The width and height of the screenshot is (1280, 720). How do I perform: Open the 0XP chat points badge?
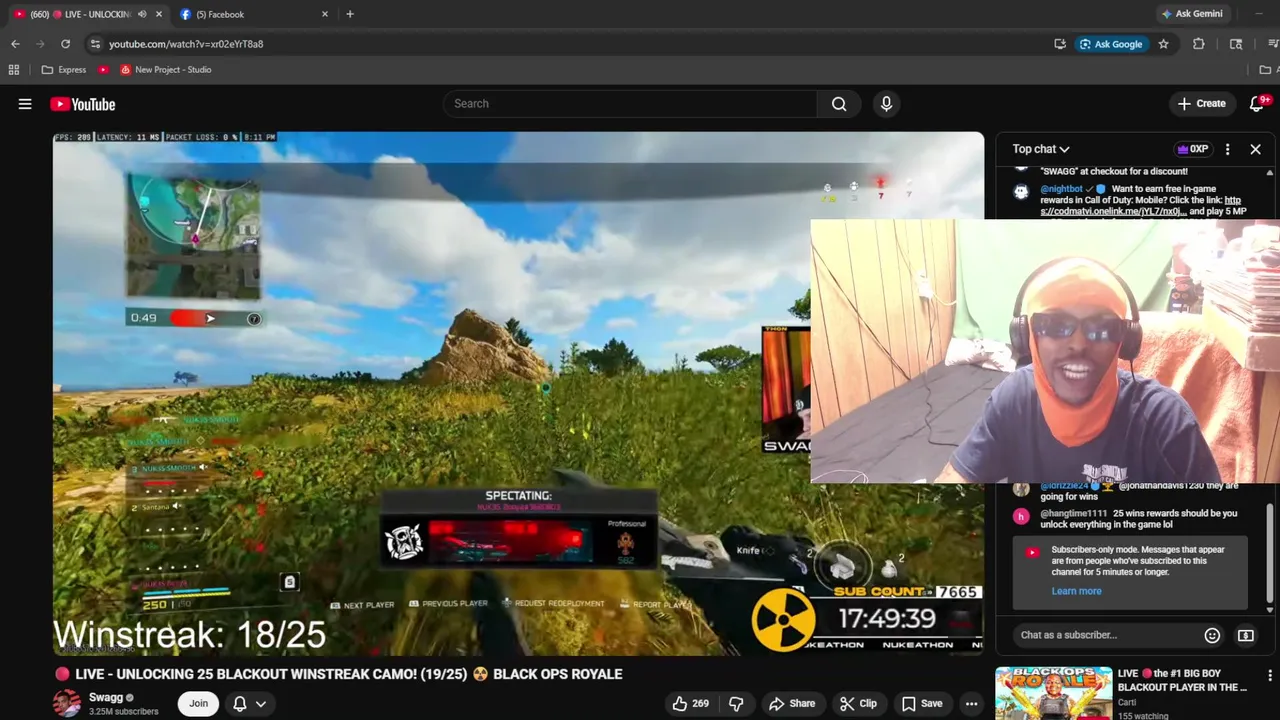pos(1193,149)
